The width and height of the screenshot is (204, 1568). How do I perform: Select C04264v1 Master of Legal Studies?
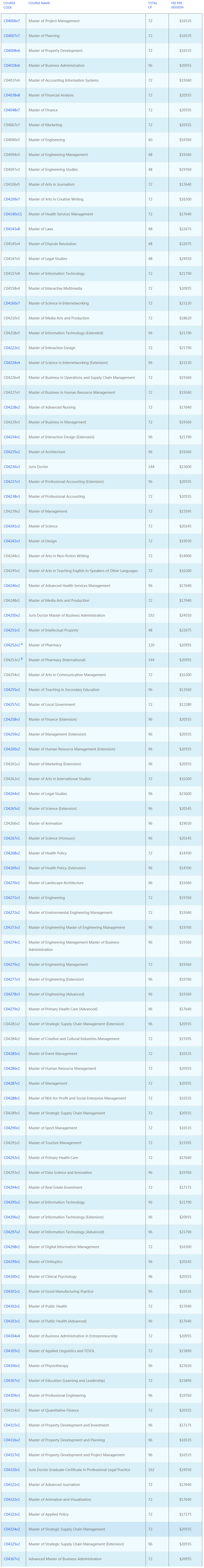coord(11,794)
